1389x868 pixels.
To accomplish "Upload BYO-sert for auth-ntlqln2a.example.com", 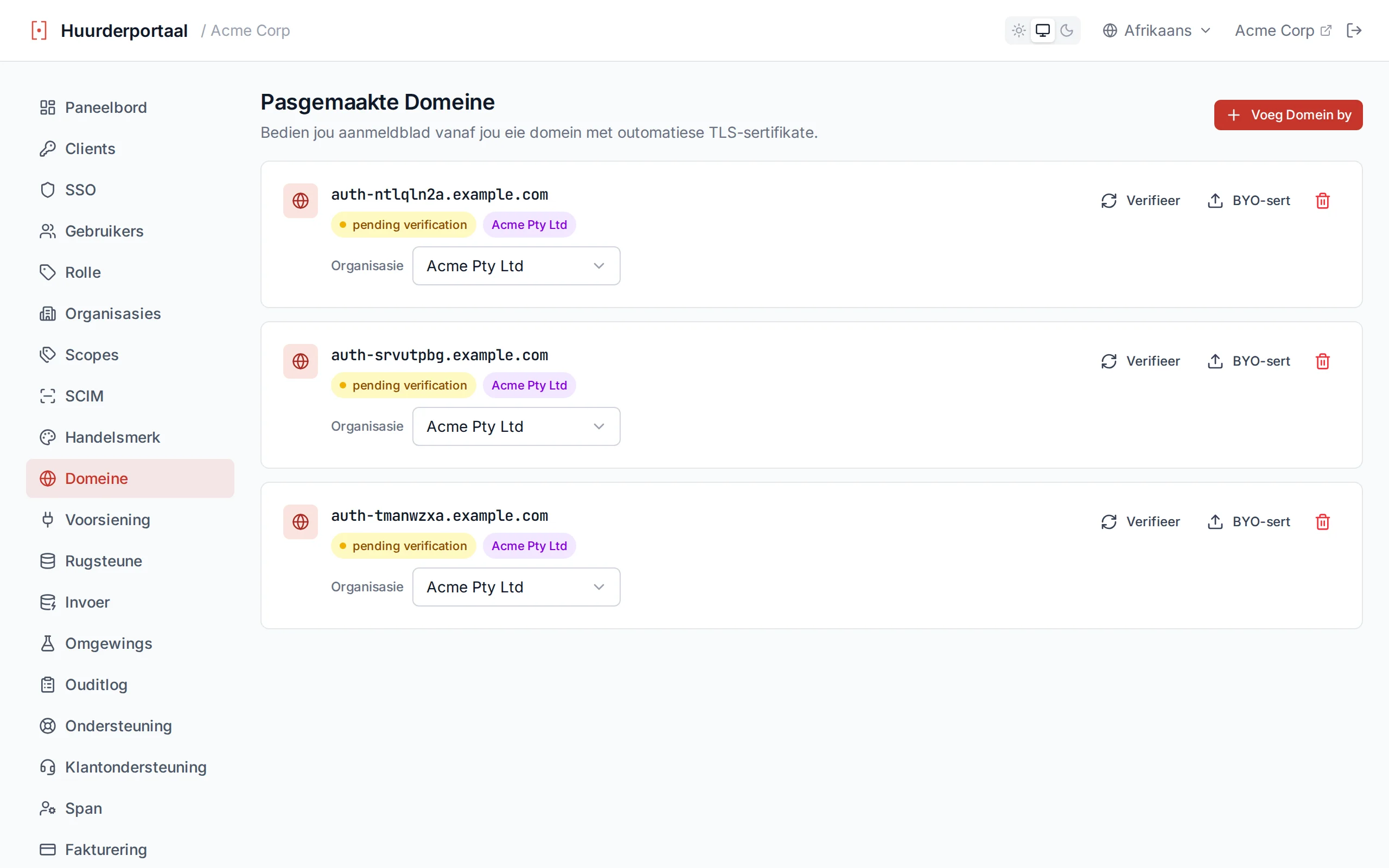I will 1248,200.
